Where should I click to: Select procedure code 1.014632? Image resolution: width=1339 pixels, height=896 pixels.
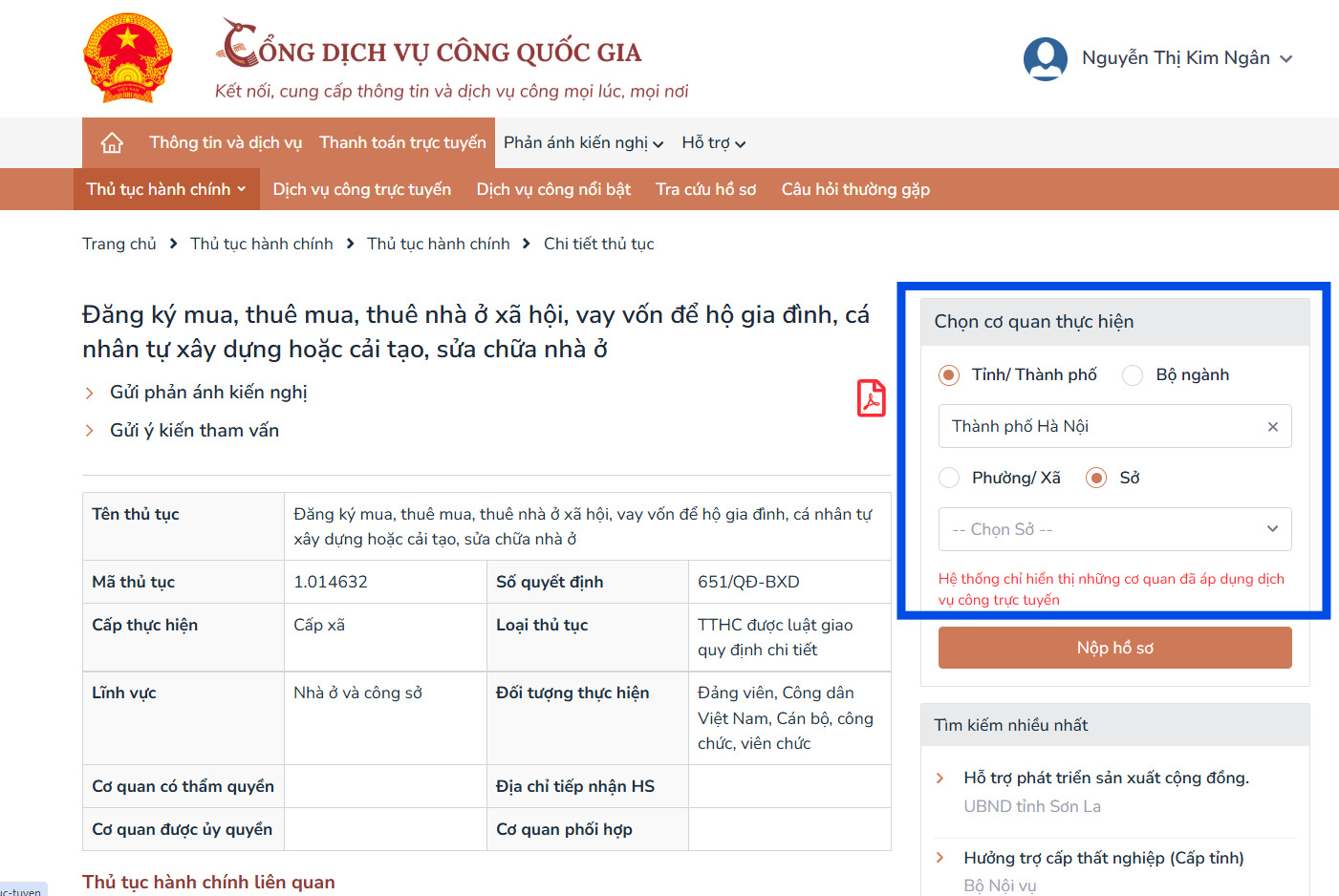click(x=331, y=582)
